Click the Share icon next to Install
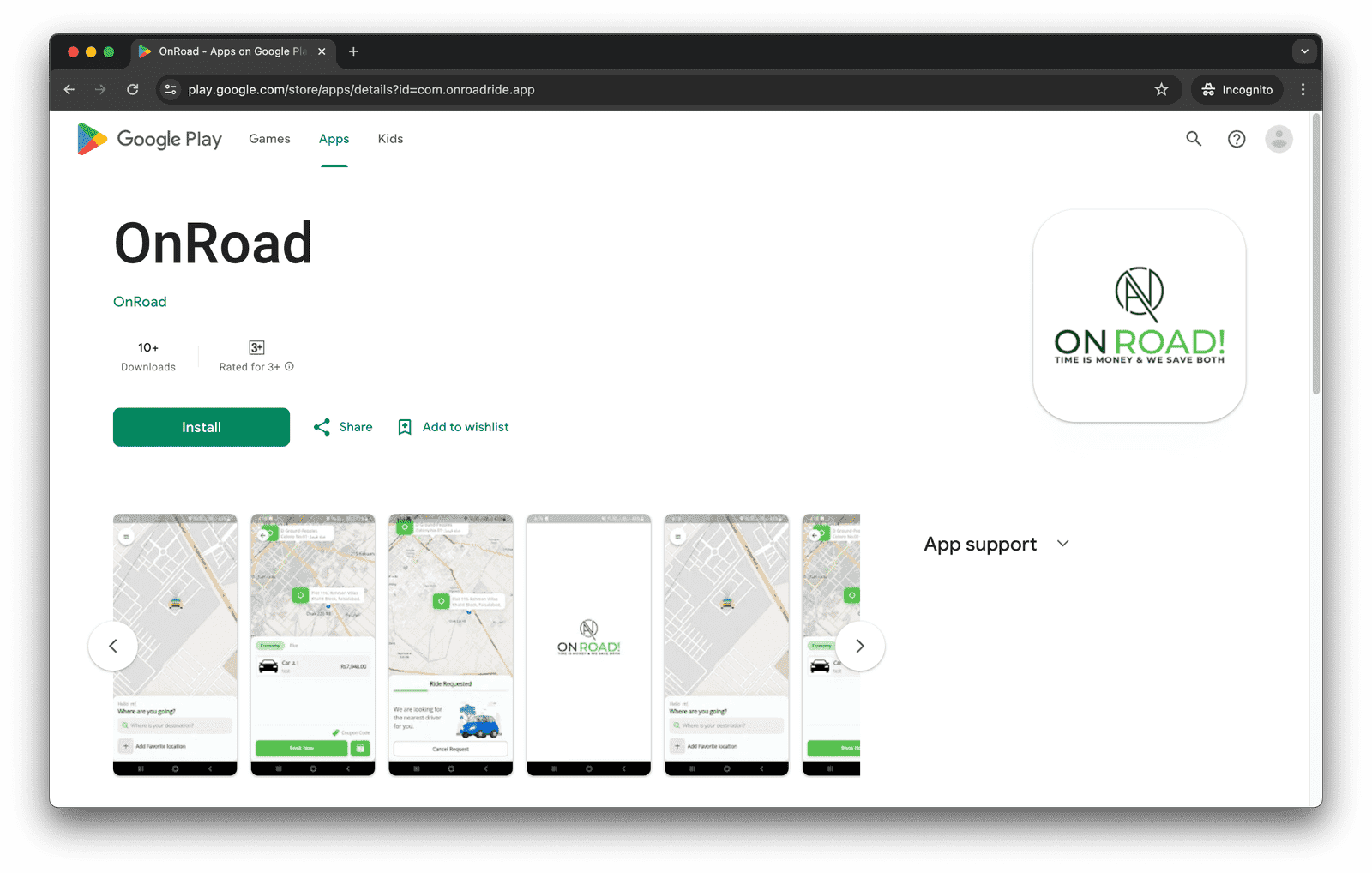This screenshot has height=873, width=1372. click(x=322, y=426)
